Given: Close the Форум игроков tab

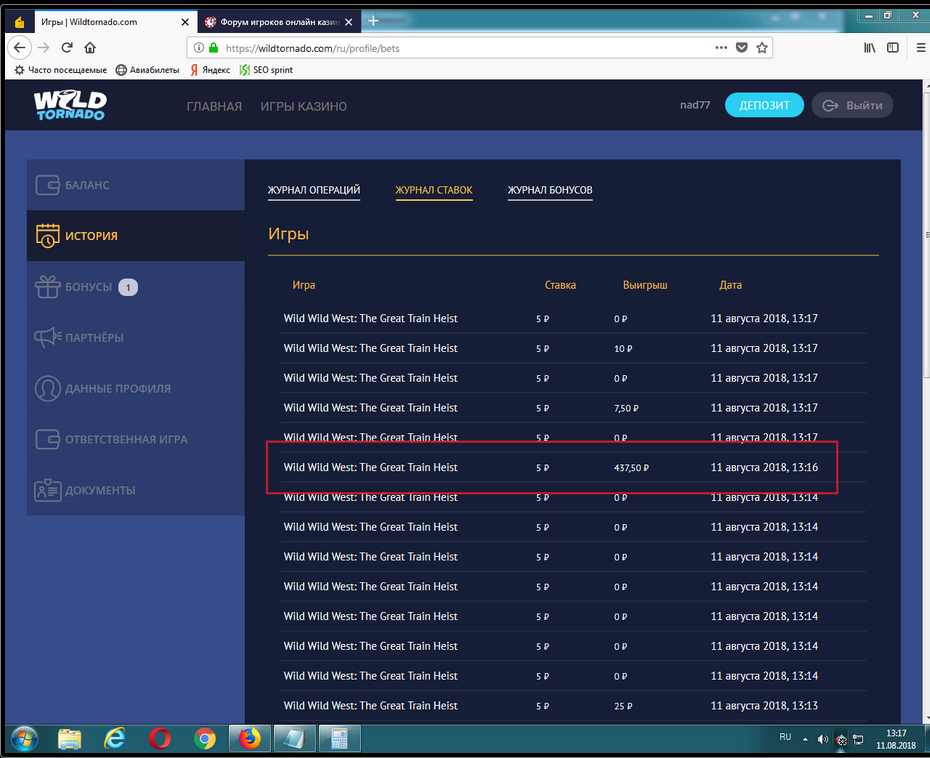Looking at the screenshot, I should [x=349, y=22].
